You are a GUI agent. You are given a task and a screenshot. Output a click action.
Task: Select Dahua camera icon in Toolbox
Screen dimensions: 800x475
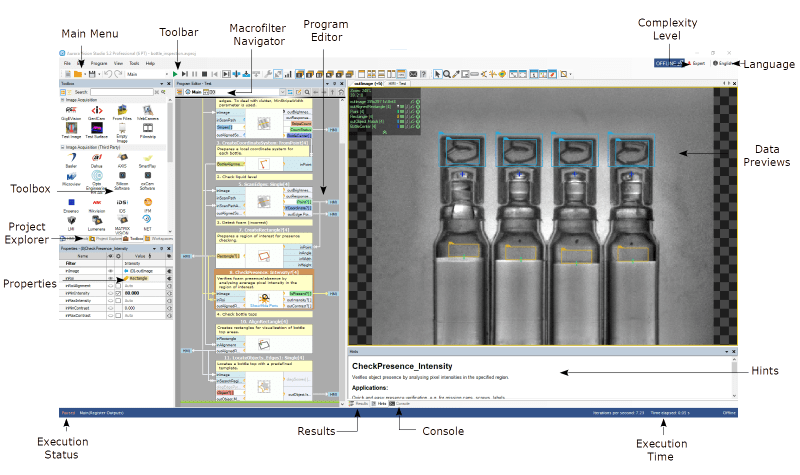point(96,160)
